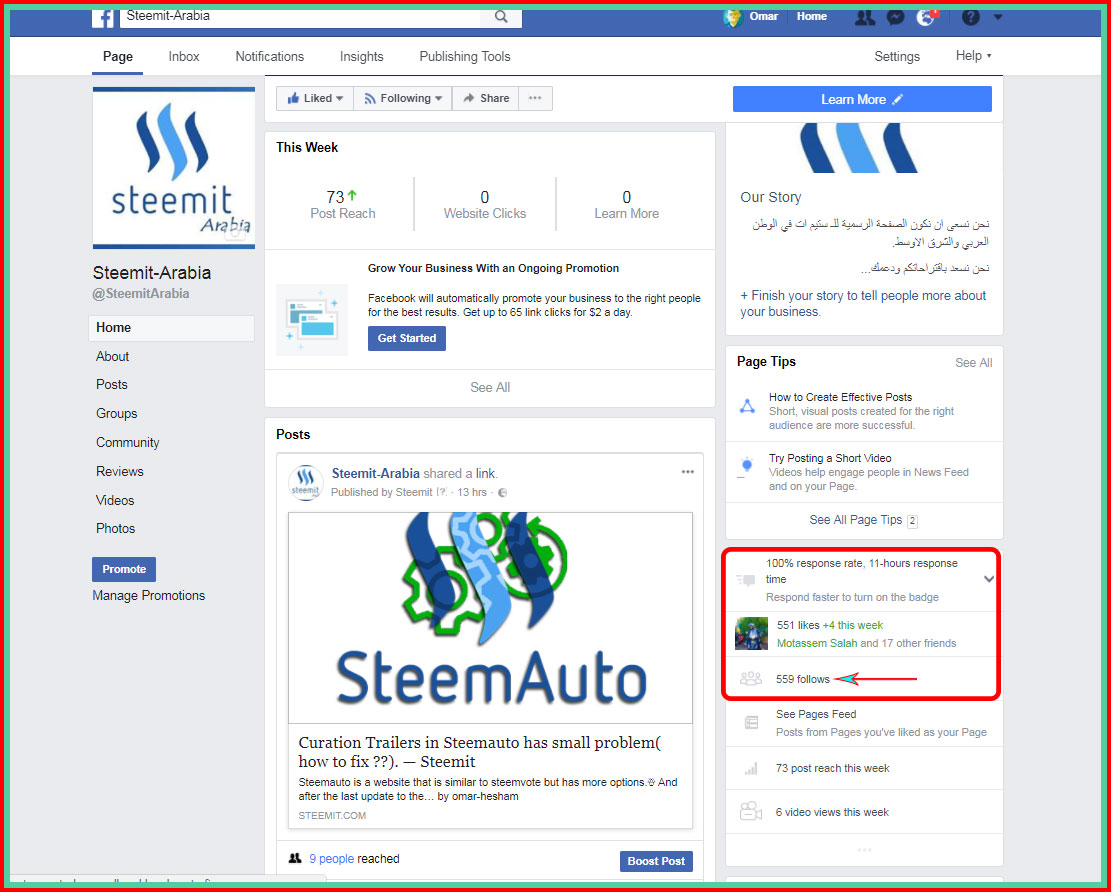
Task: Open the globe notifications icon
Action: 926,17
